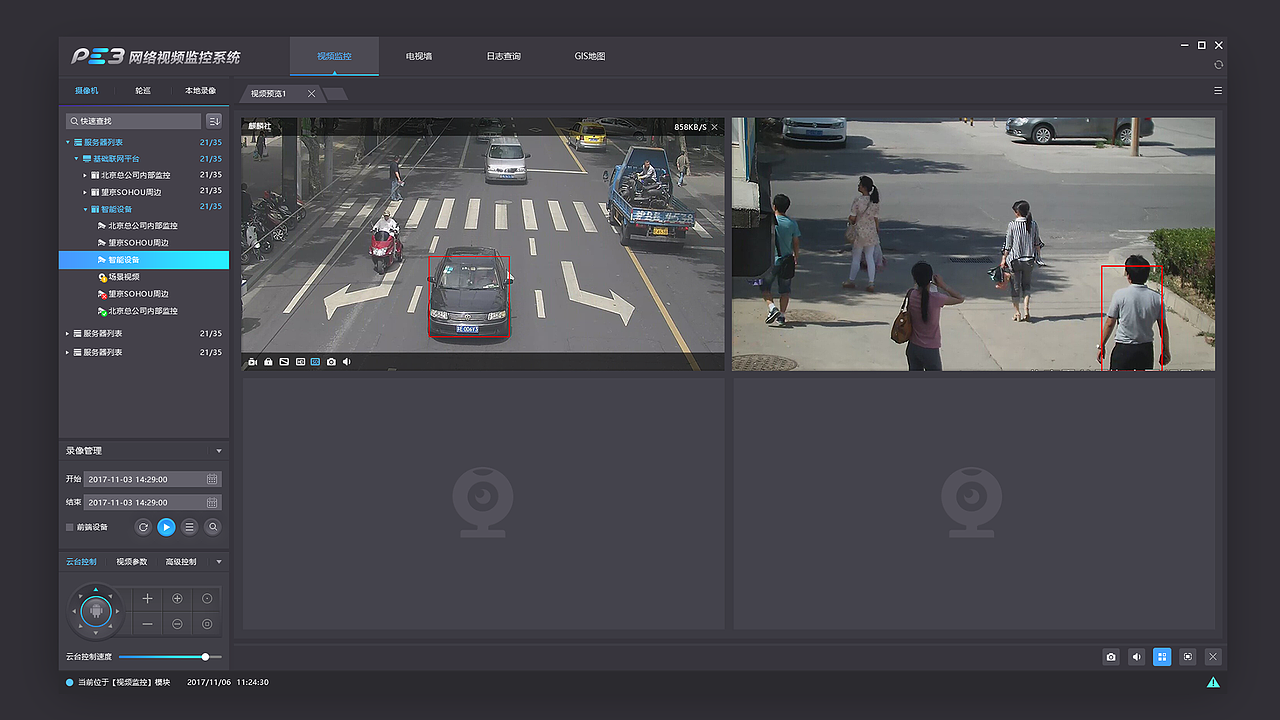This screenshot has width=1280, height=720.
Task: Select the 云台控制 tab
Action: (81, 562)
